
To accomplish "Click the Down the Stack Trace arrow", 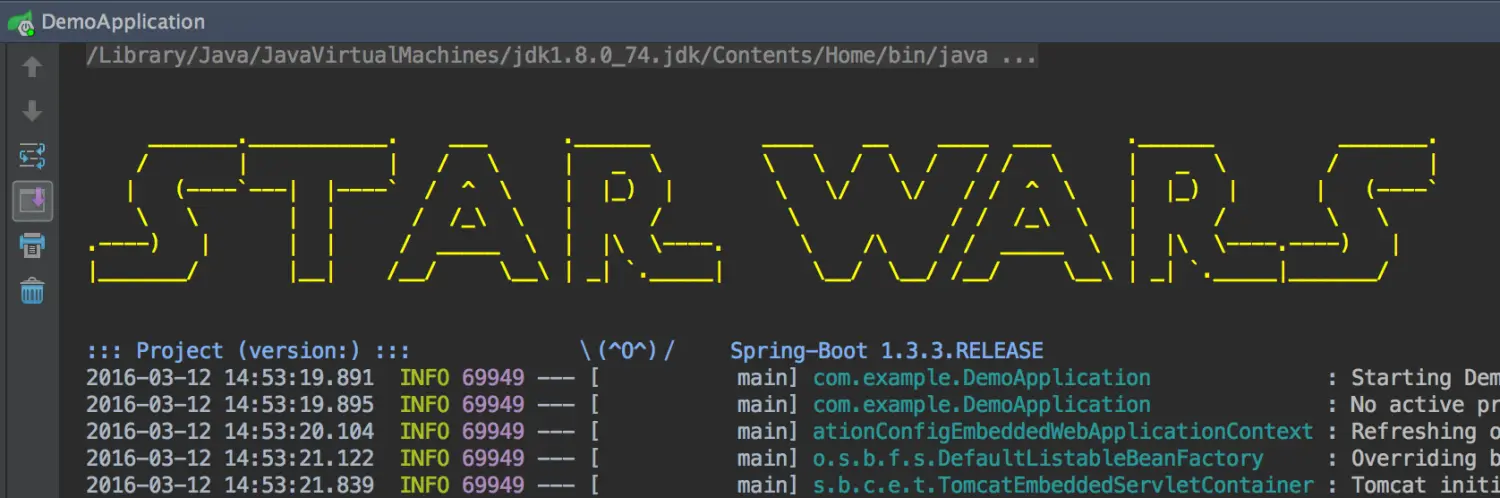I will (x=32, y=111).
